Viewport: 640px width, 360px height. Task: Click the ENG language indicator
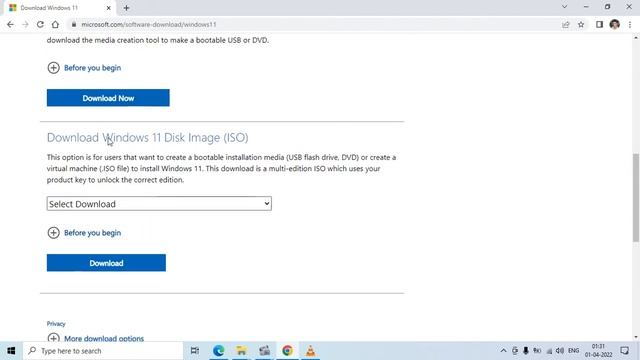[573, 351]
